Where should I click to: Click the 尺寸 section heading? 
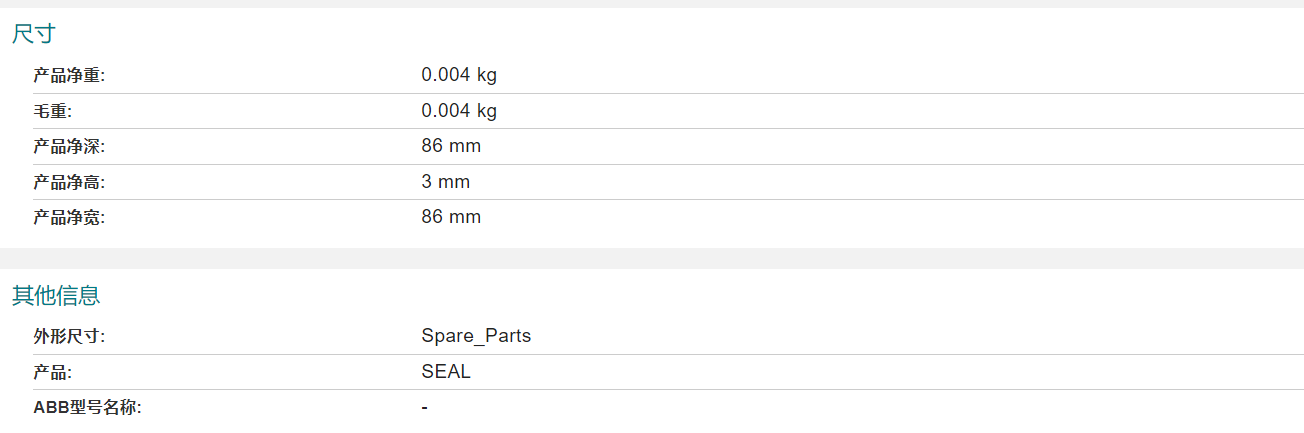(x=33, y=34)
